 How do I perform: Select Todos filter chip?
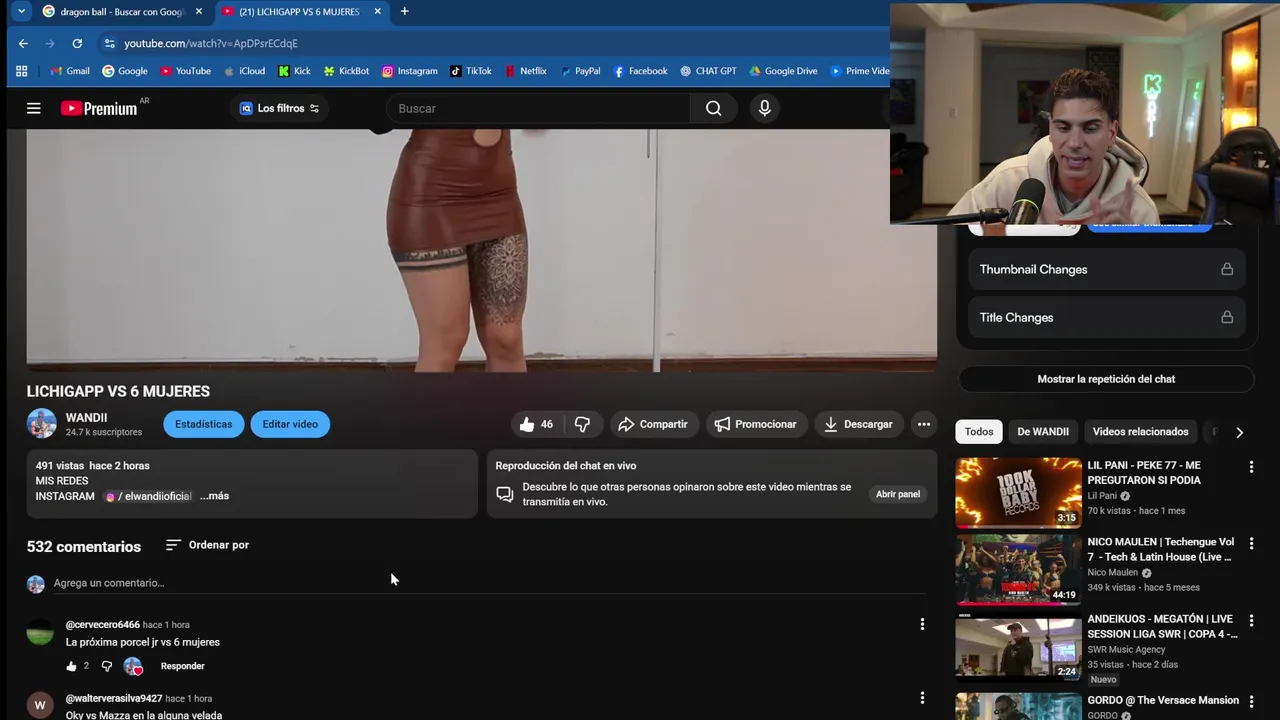979,431
